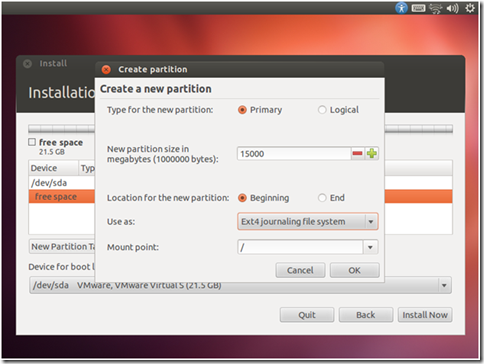The height and width of the screenshot is (364, 484).
Task: Click Cancel in Create partition dialog
Action: tap(300, 270)
